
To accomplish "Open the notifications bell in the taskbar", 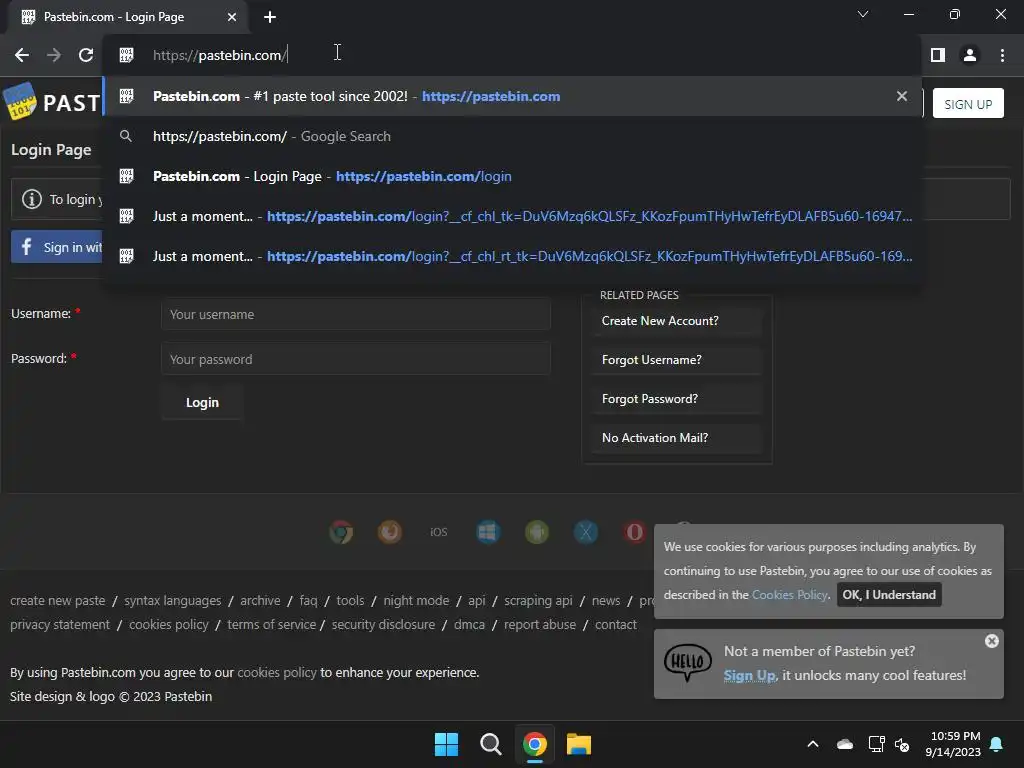I will [997, 744].
